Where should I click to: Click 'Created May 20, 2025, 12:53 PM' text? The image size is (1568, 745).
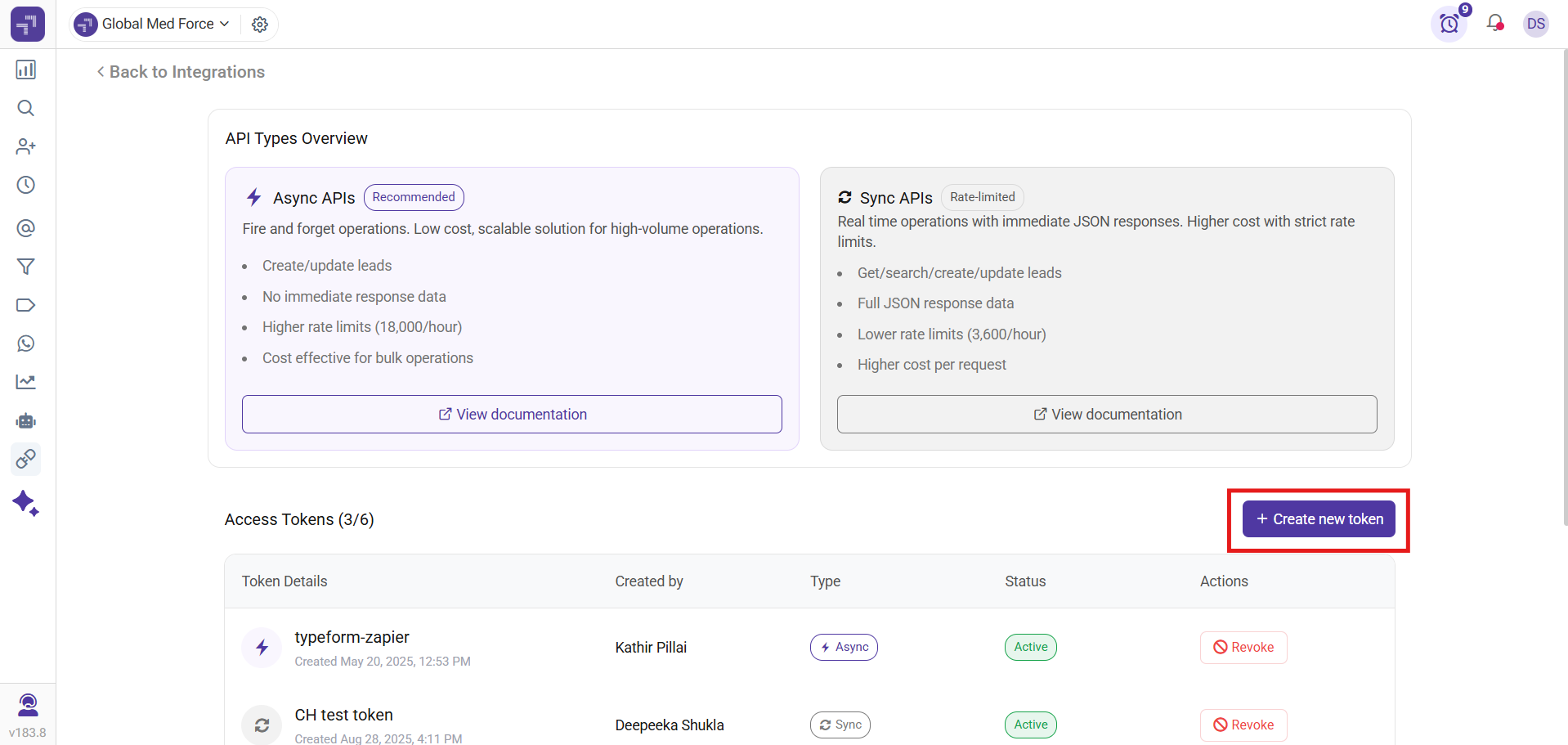point(383,662)
